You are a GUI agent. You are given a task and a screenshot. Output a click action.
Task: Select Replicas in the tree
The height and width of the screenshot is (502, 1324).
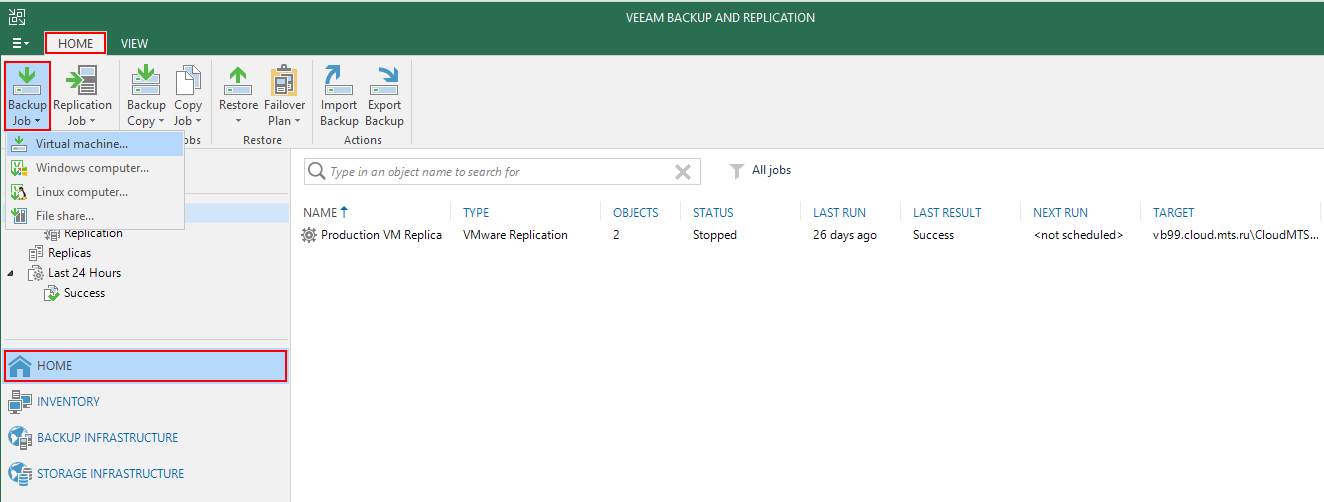[x=69, y=253]
